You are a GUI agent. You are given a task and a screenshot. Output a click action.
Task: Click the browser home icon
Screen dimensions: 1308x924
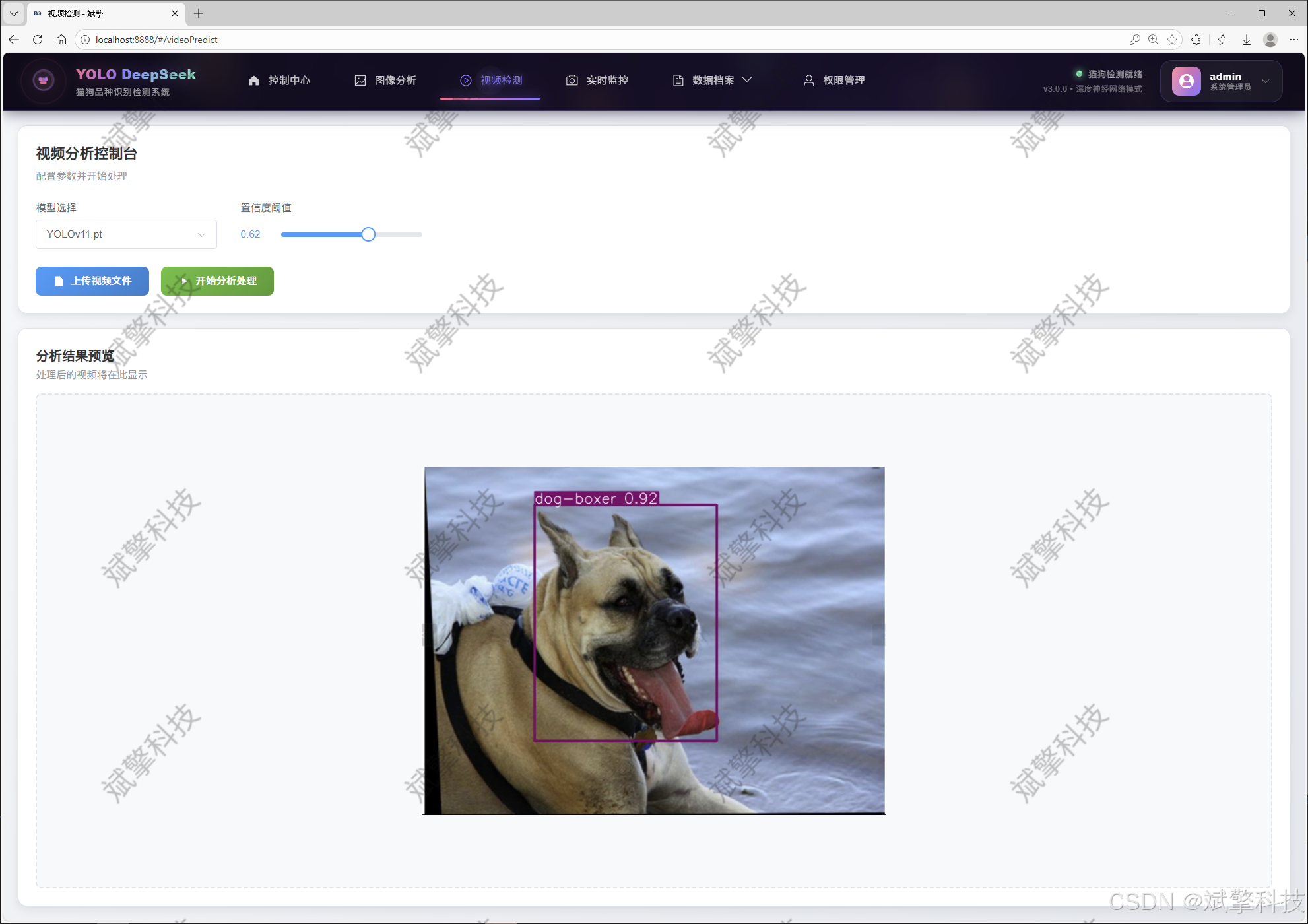pyautogui.click(x=61, y=40)
